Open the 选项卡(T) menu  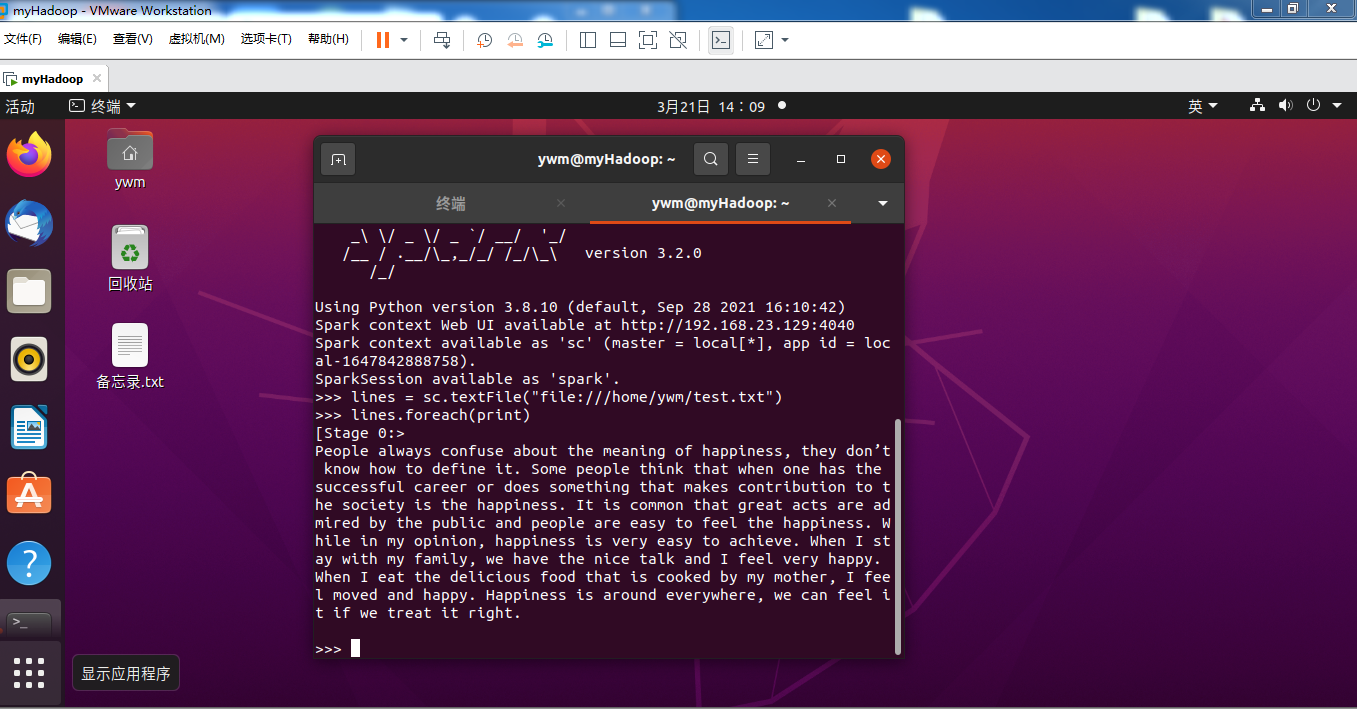point(266,39)
